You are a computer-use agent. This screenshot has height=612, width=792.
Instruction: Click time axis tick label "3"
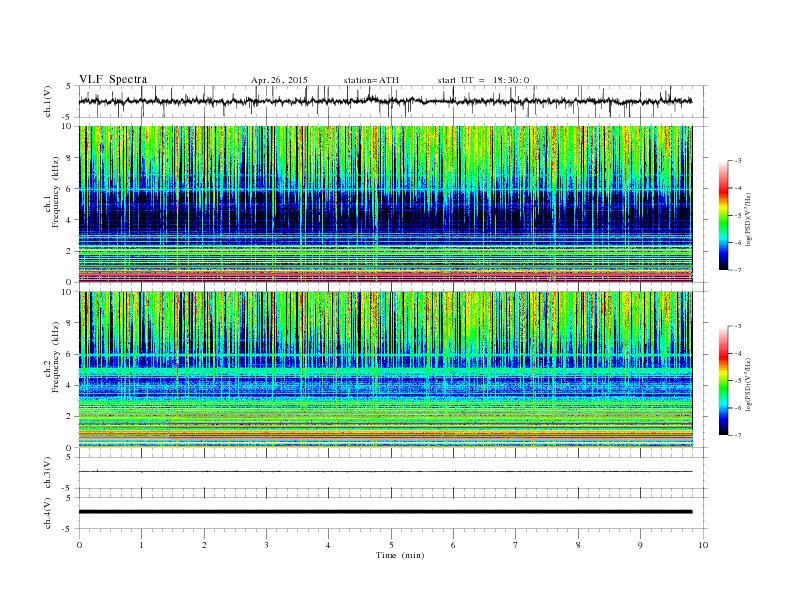click(266, 545)
